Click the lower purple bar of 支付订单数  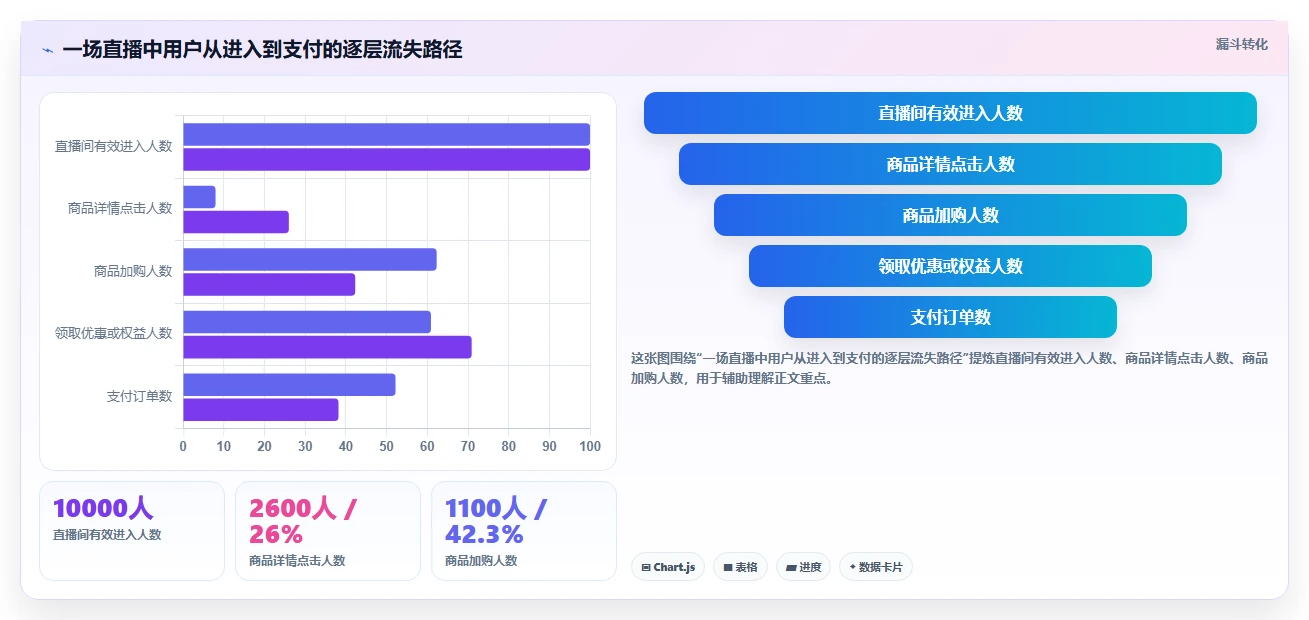click(261, 409)
